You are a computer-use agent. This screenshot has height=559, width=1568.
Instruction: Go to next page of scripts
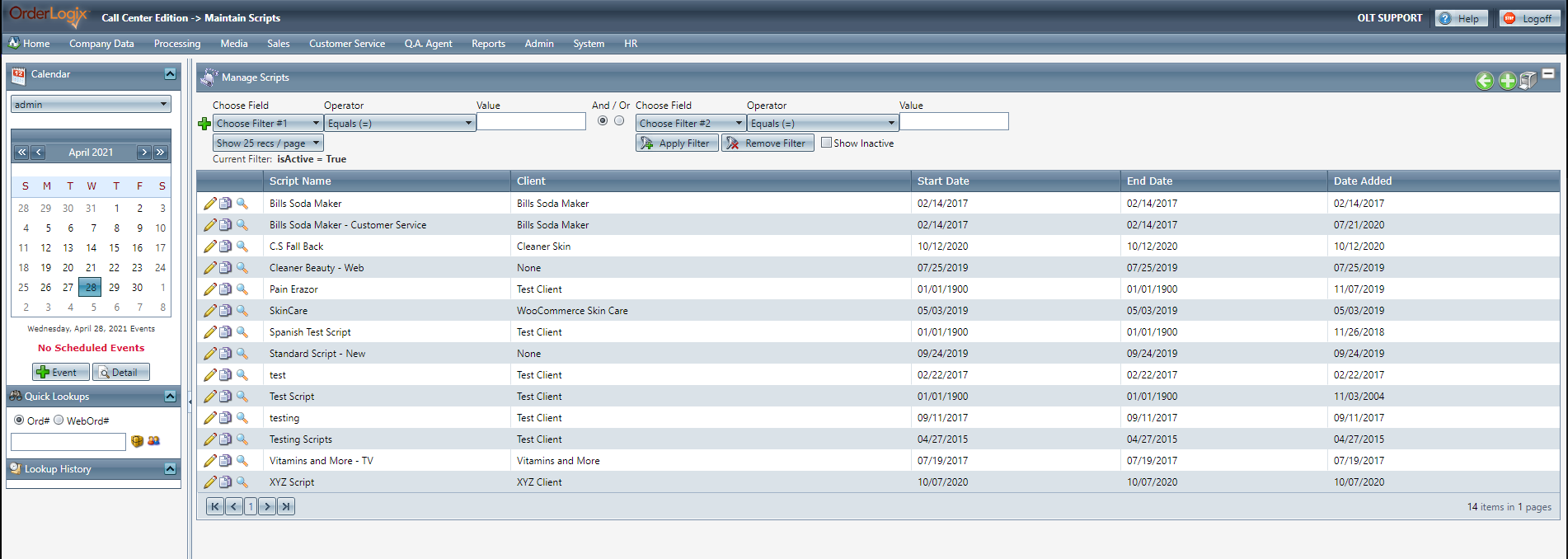pos(267,506)
